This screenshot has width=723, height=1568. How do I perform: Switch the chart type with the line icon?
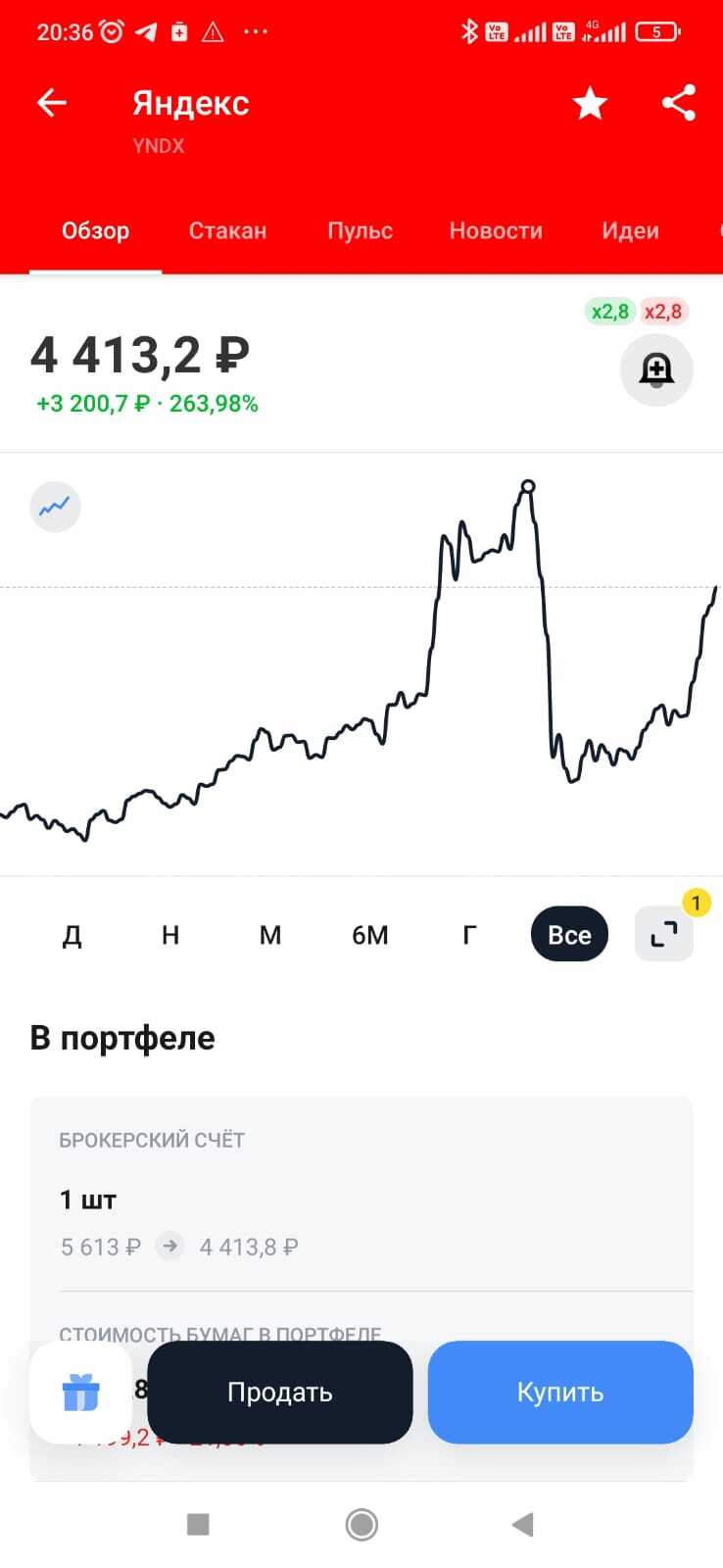pyautogui.click(x=55, y=507)
